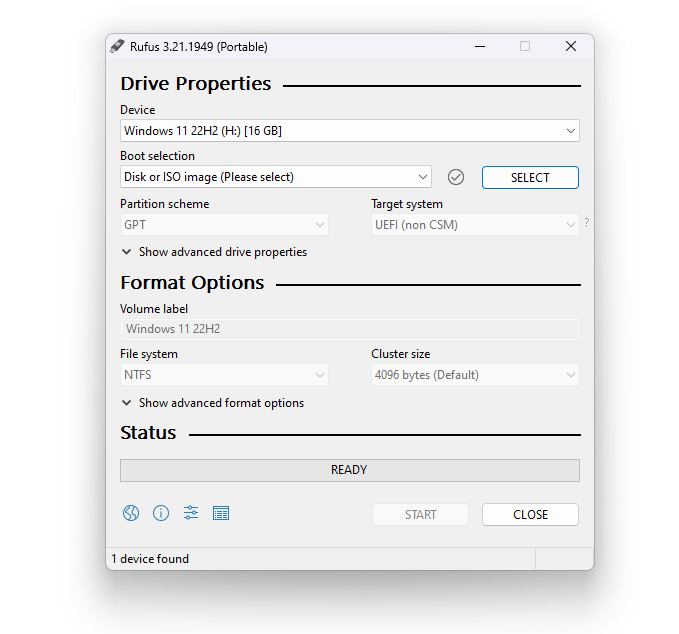Viewport: 679px width, 634px height.
Task: Open the About information icon
Action: click(161, 513)
